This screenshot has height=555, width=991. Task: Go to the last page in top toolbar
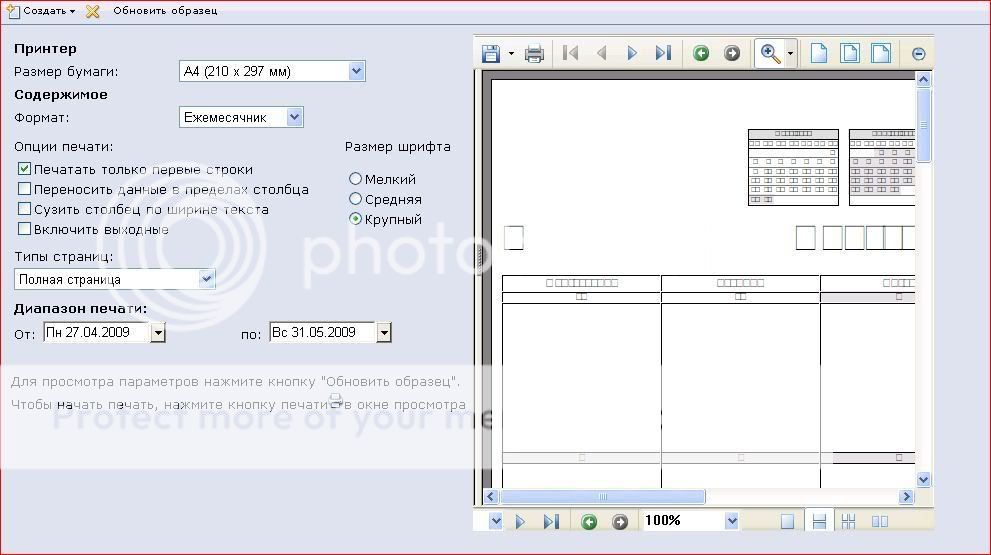click(x=663, y=54)
